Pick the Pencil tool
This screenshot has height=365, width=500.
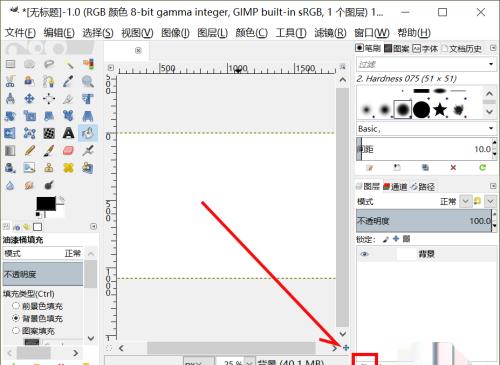[30, 150]
